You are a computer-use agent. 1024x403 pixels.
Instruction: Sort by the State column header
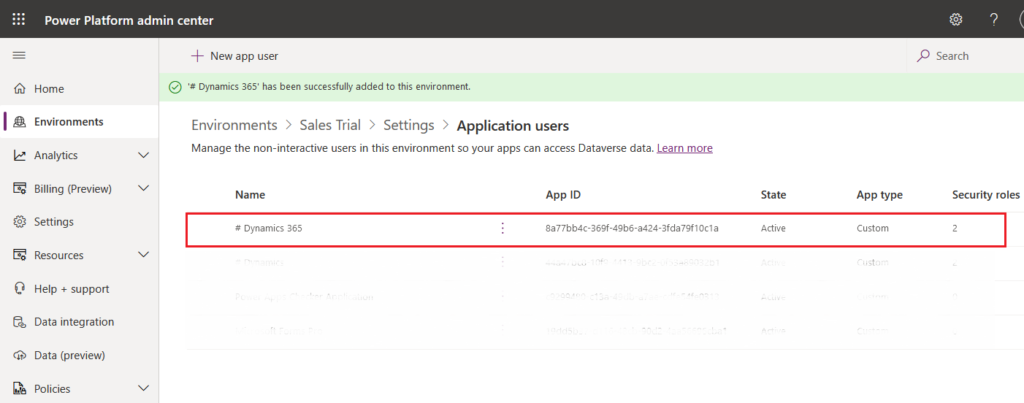pos(773,195)
